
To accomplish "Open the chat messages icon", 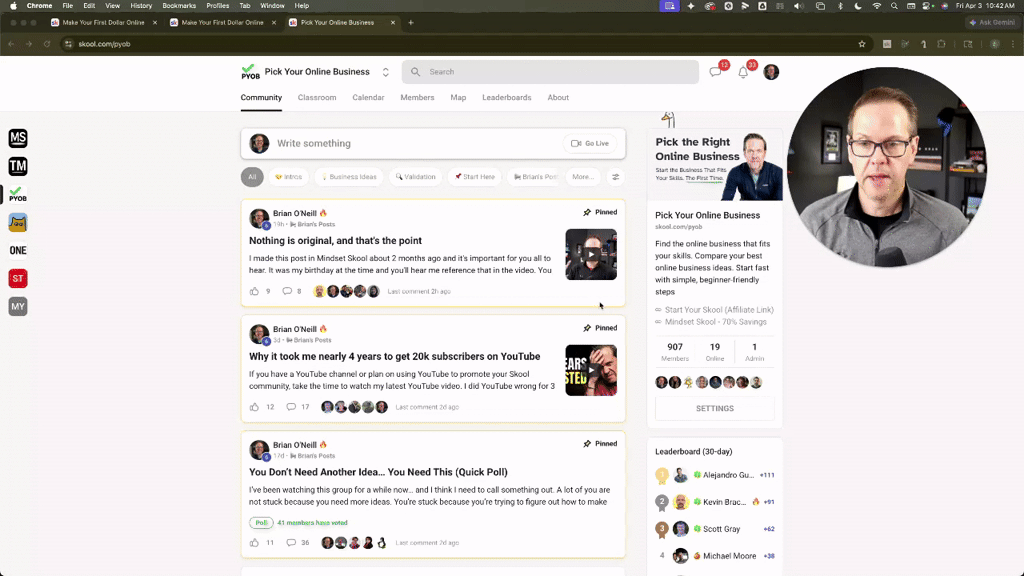I will tap(716, 72).
